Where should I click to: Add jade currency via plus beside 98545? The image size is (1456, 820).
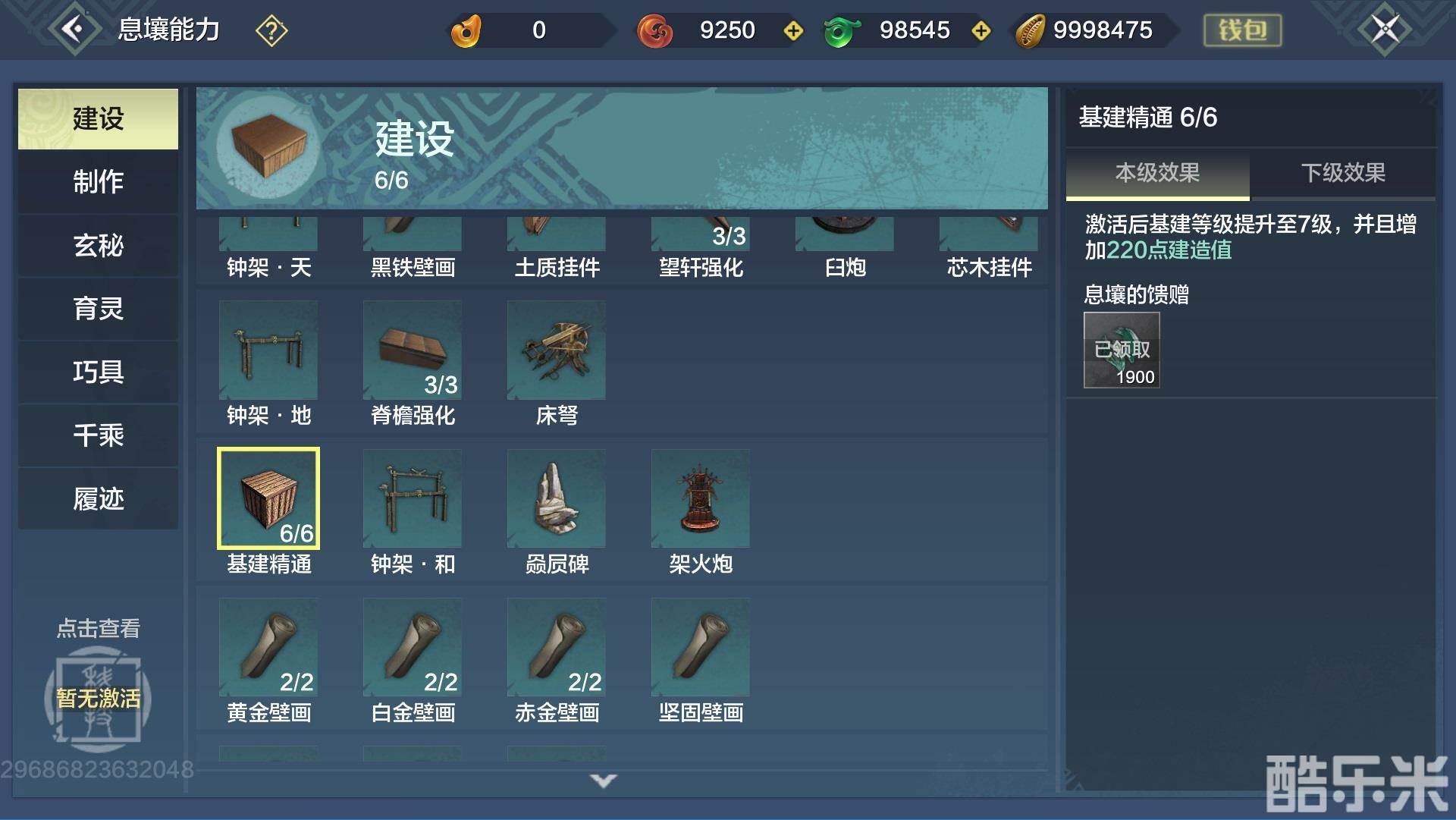(x=981, y=31)
